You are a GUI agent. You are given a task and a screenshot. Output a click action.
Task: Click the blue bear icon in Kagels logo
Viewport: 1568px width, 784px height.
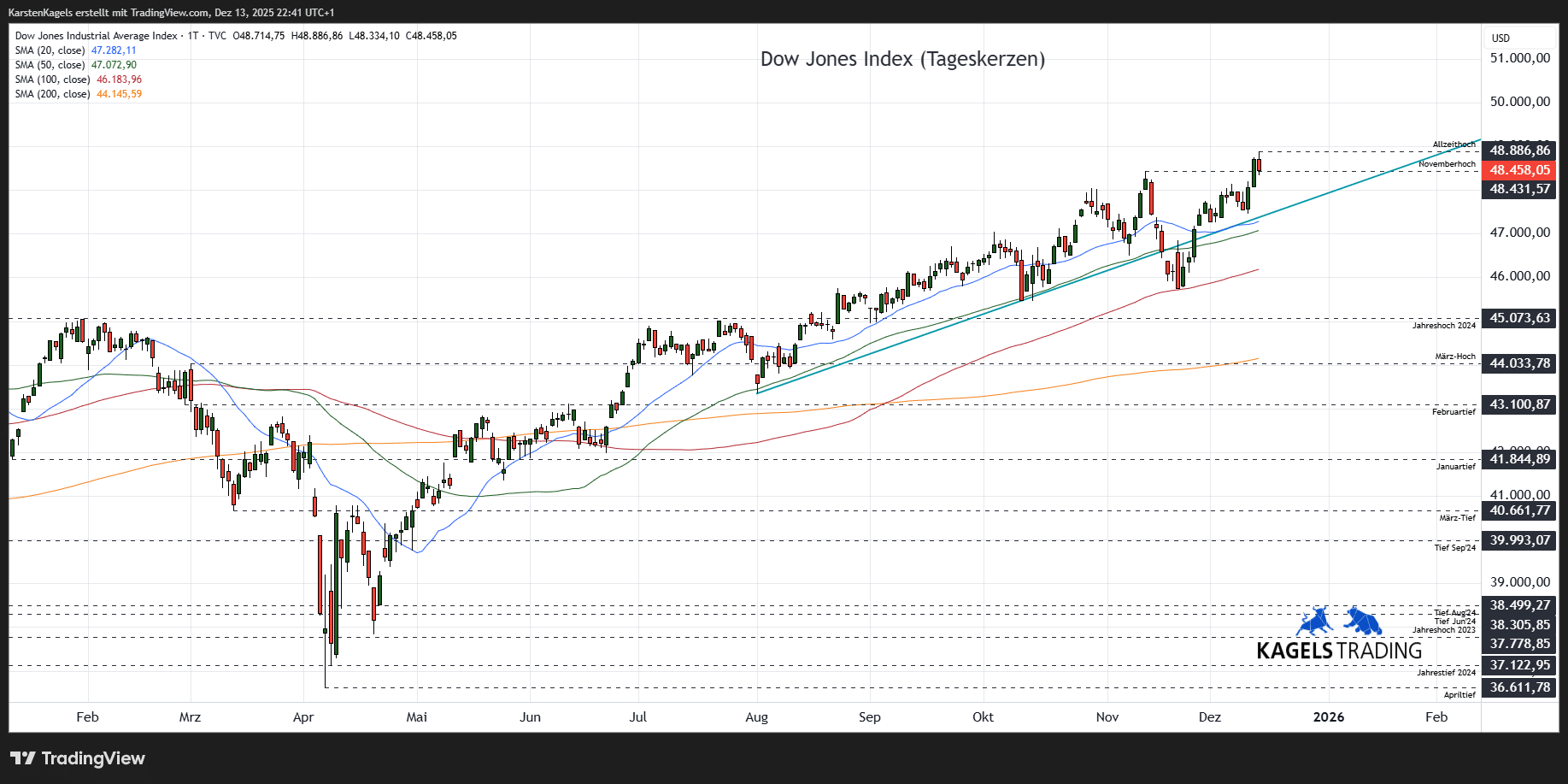1363,621
